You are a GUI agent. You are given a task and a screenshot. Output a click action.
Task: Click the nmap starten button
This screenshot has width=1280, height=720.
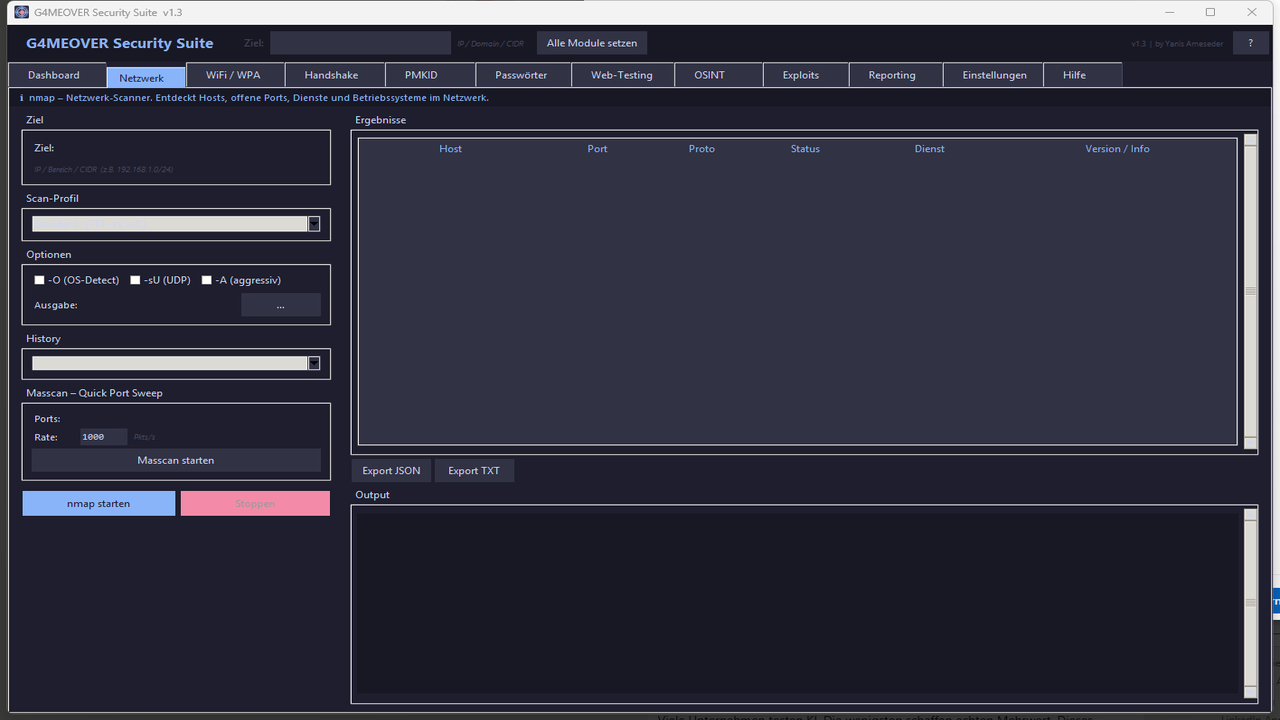(99, 503)
